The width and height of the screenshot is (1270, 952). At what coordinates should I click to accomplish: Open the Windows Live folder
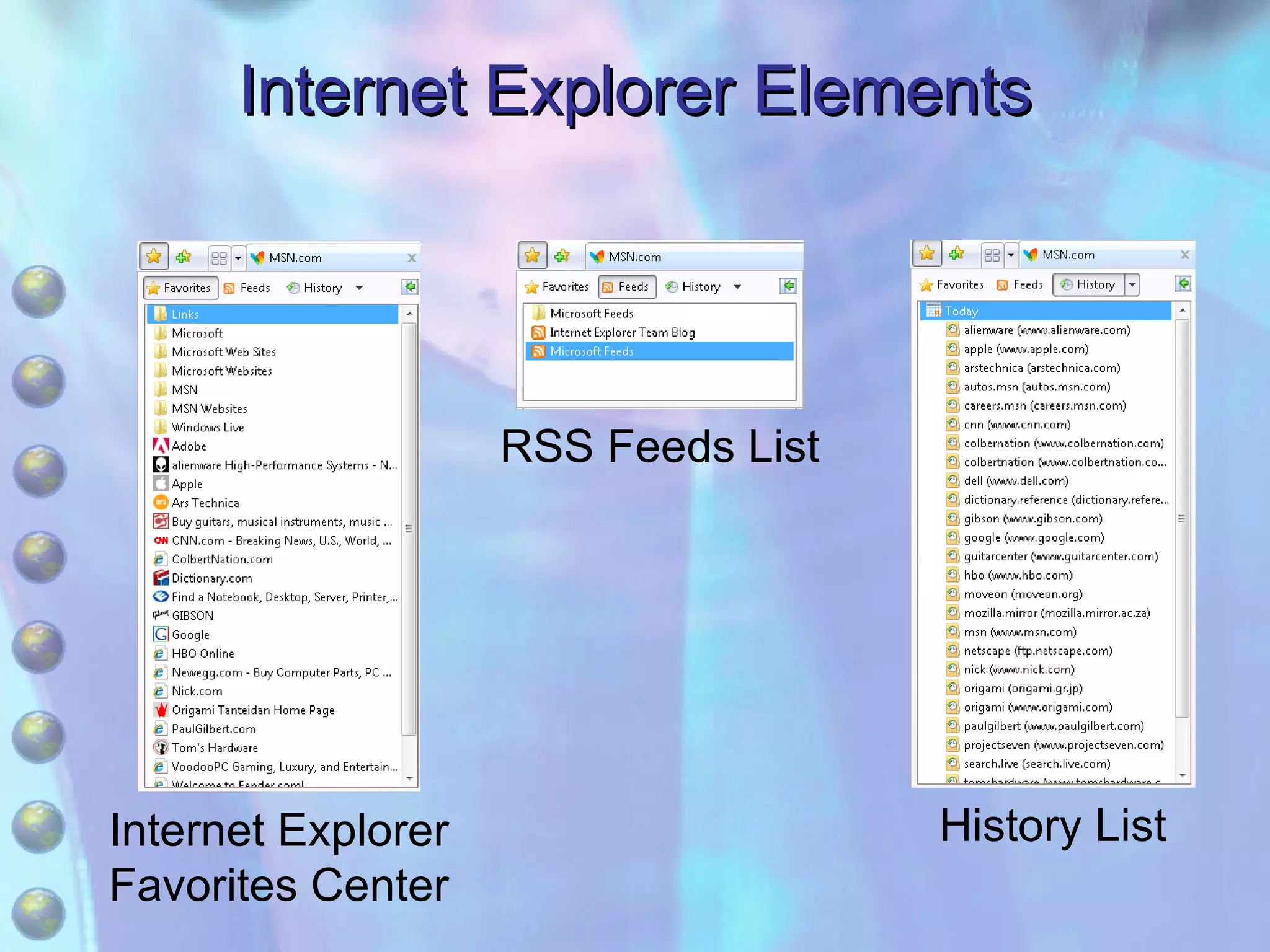(273, 427)
